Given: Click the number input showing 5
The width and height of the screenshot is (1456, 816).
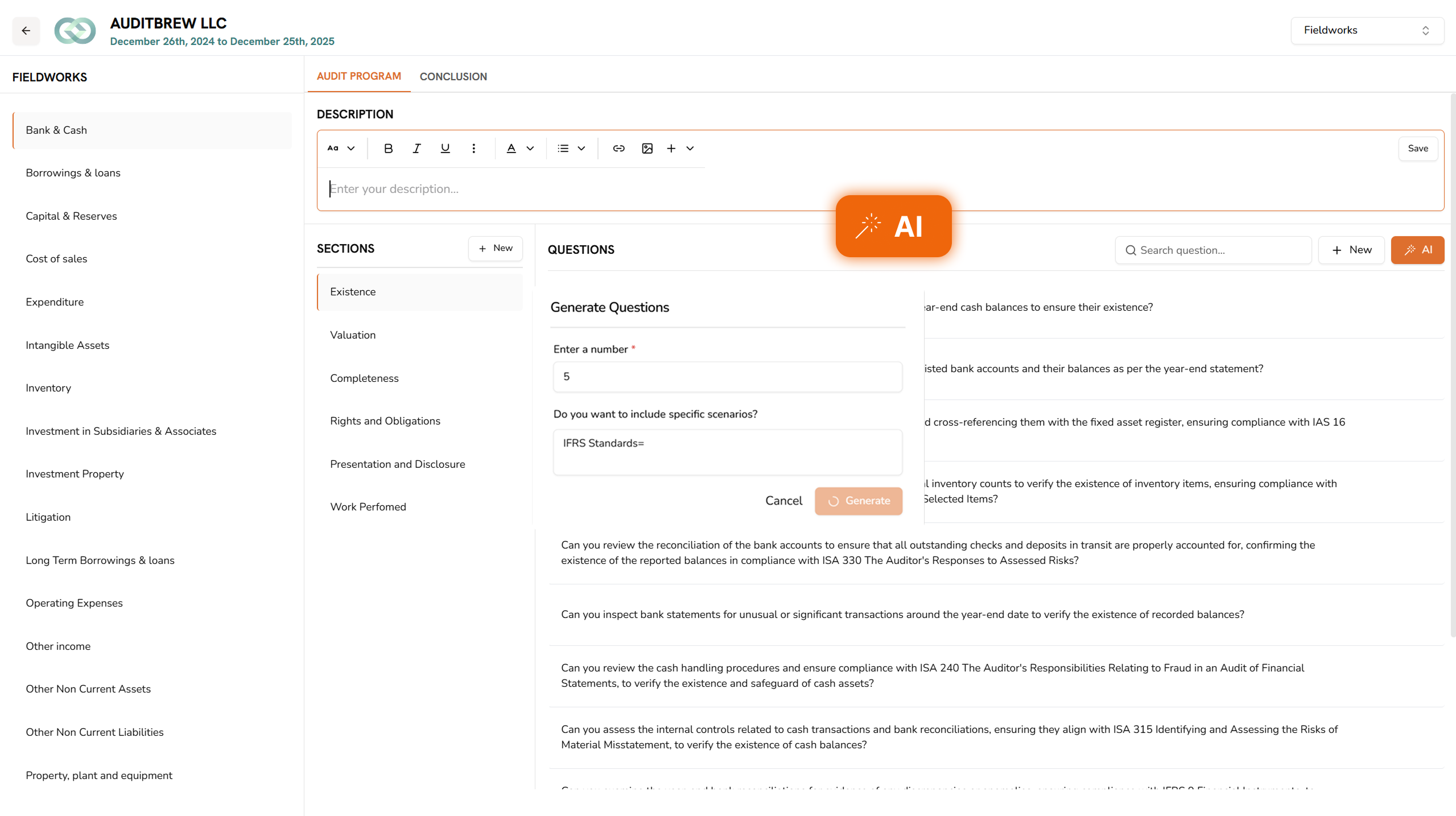Looking at the screenshot, I should tap(727, 376).
